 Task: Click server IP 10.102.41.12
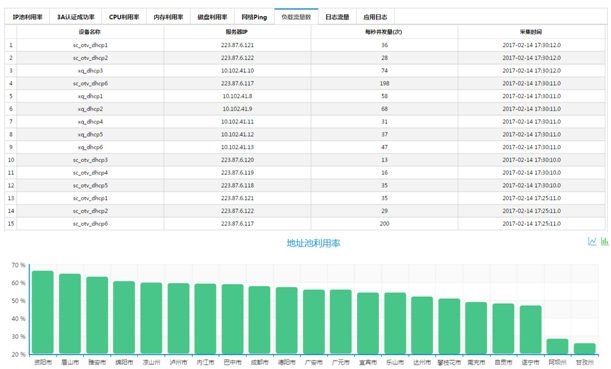(237, 134)
